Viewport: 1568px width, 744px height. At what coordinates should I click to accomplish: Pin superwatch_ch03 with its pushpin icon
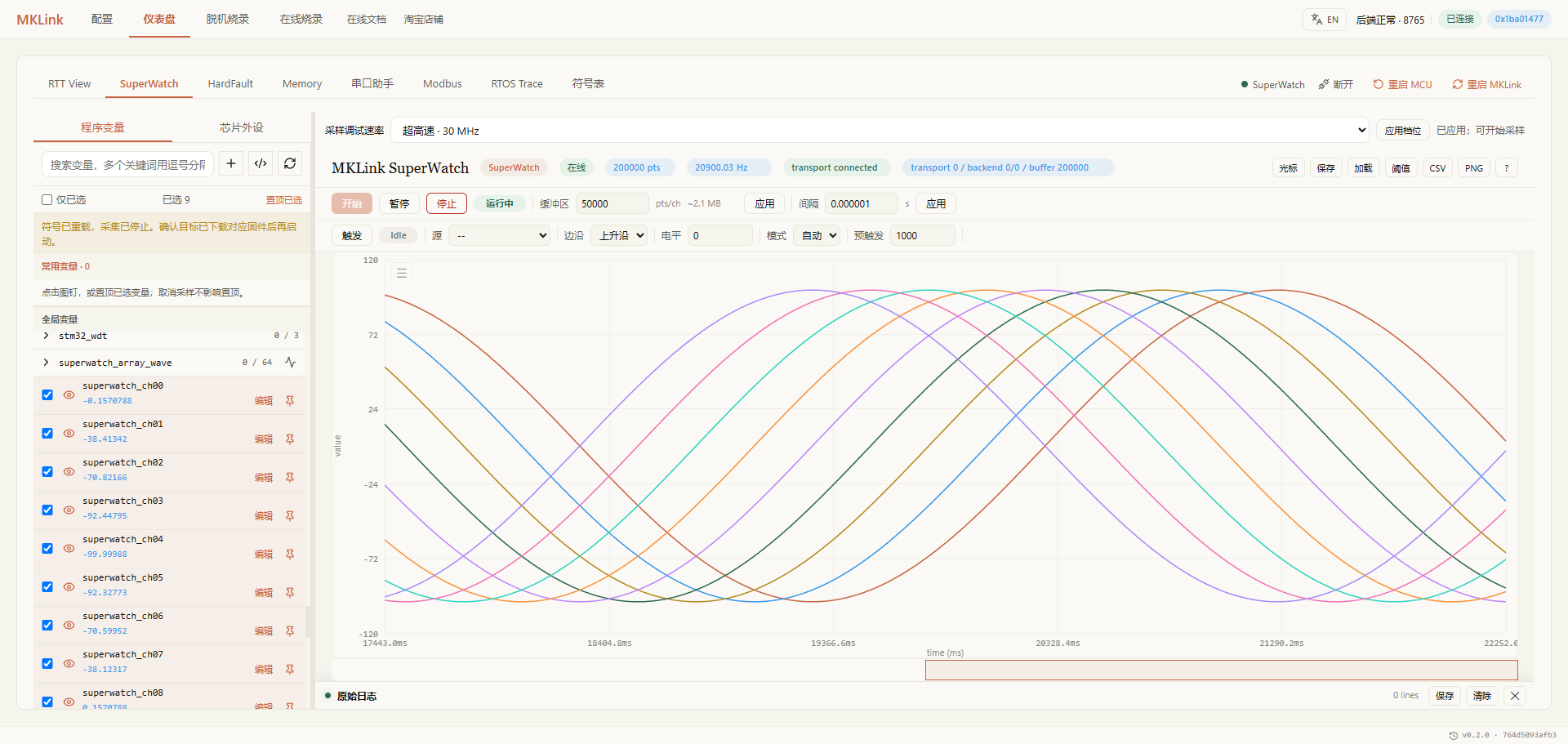pyautogui.click(x=290, y=516)
